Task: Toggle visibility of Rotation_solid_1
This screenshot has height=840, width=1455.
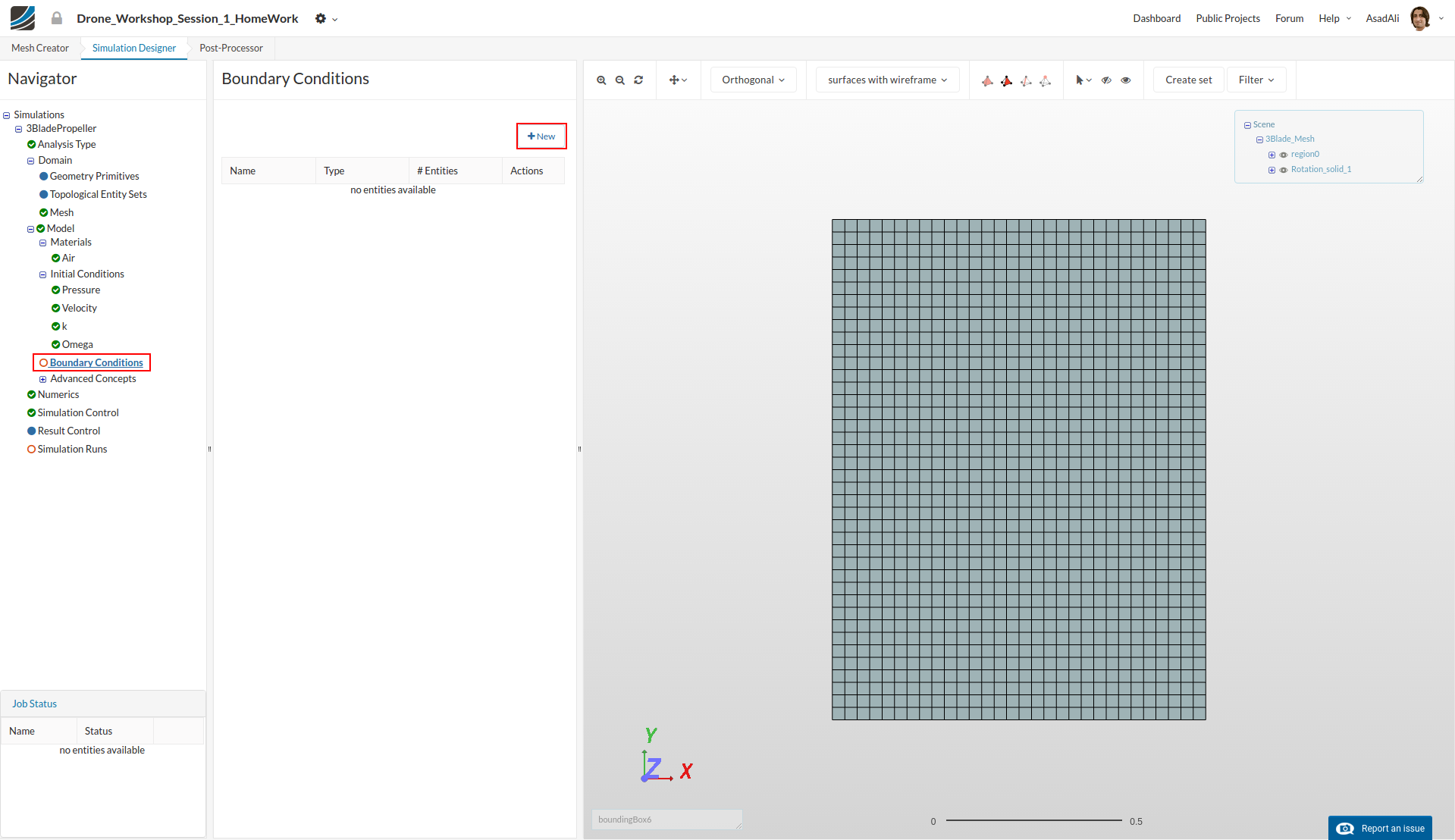Action: [x=1284, y=170]
